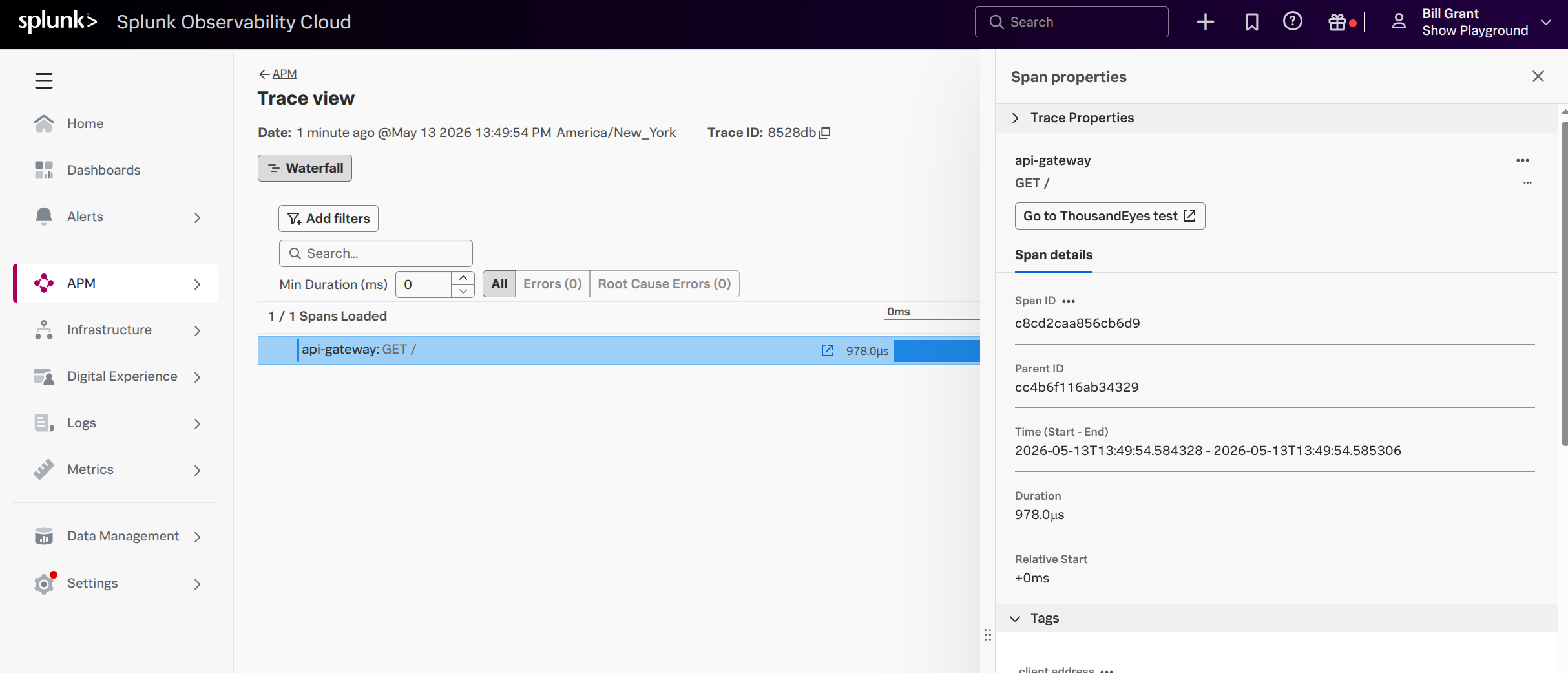The image size is (1568, 673).
Task: Open api-gateway service options ellipsis
Action: click(x=1523, y=160)
